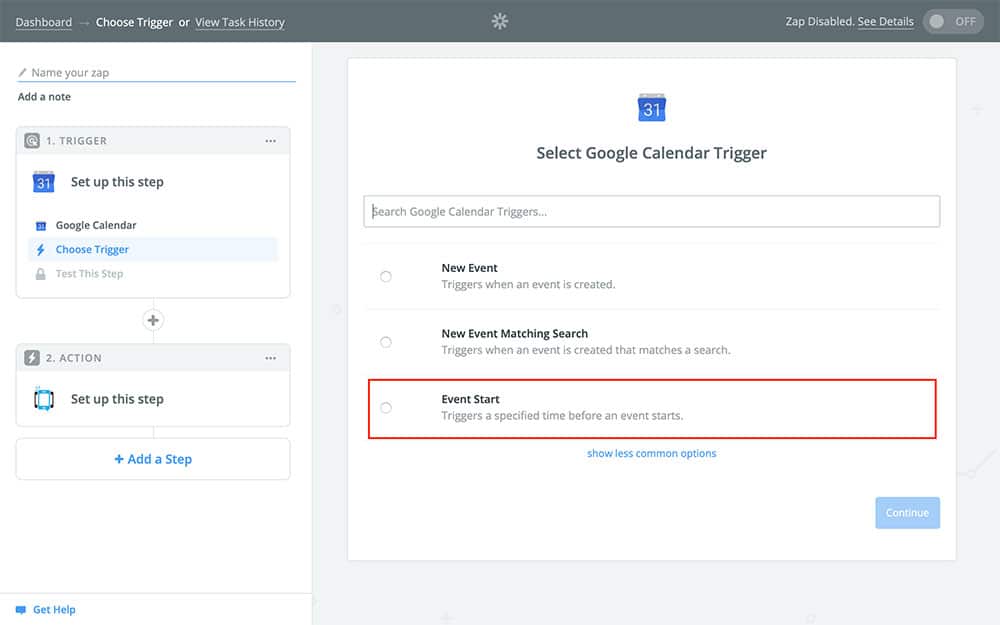Click the lightning bolt Choose Trigger icon

[x=41, y=250]
